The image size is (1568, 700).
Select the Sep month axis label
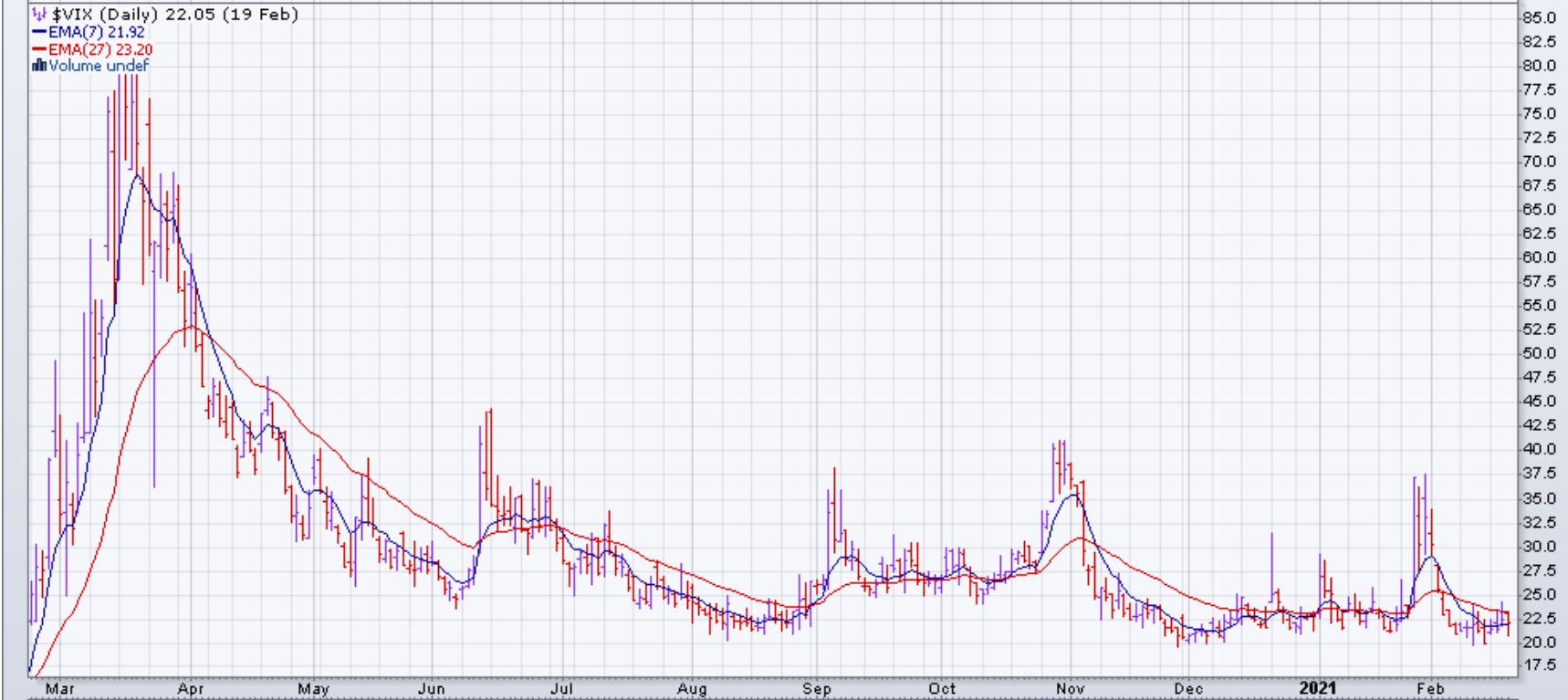pos(816,689)
